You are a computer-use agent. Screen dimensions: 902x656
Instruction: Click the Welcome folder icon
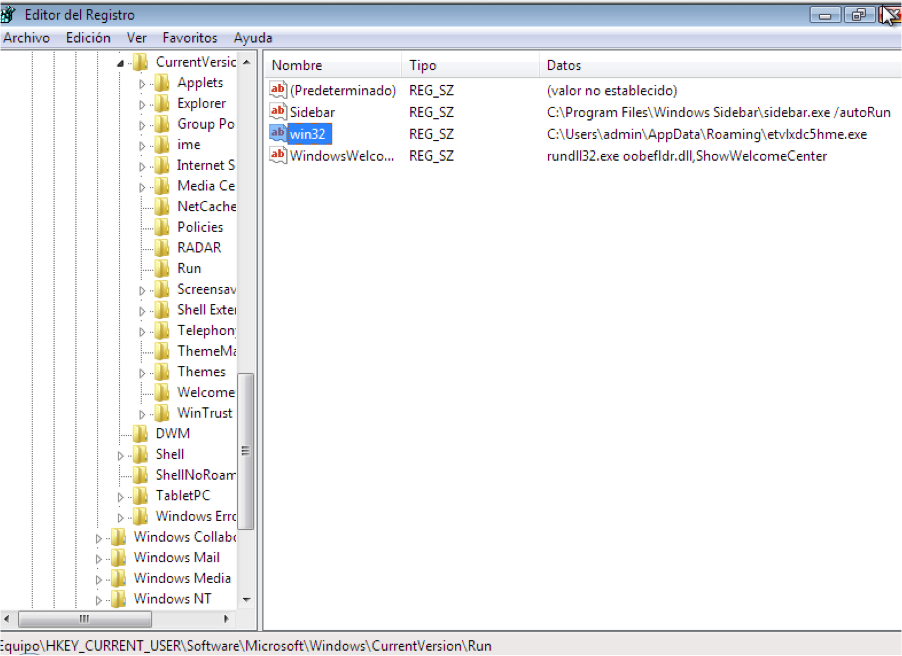point(162,392)
